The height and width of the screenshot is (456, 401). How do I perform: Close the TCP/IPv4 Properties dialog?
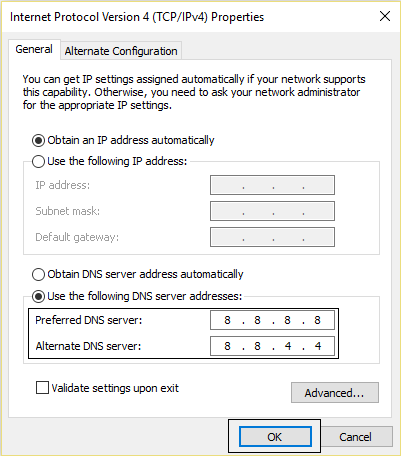[385, 16]
